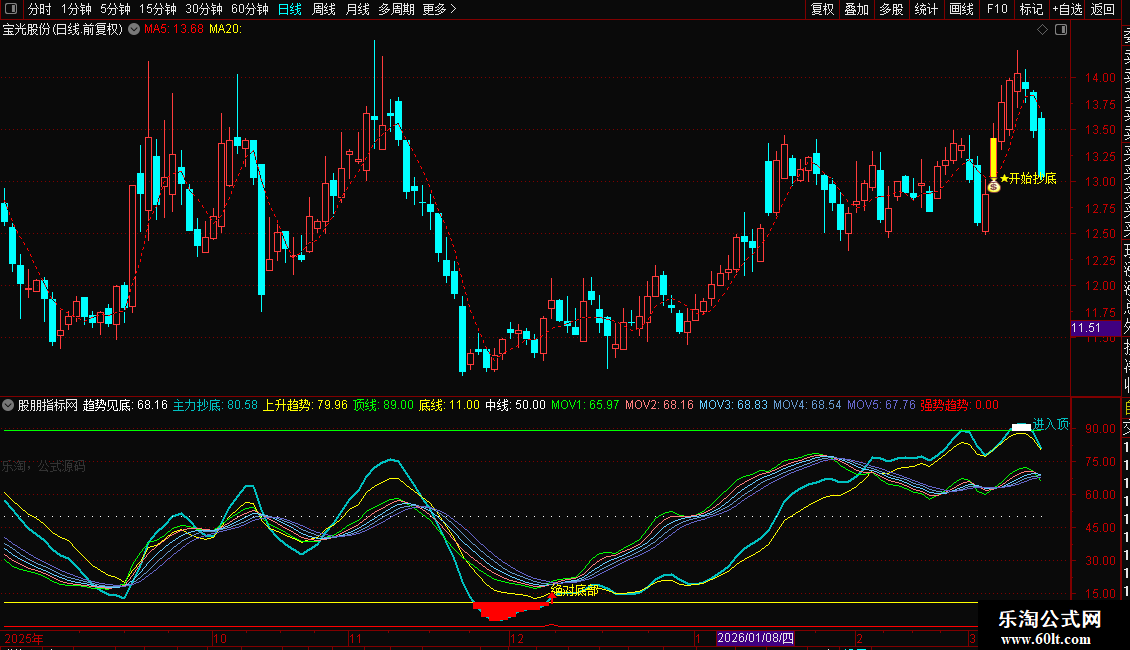Expand the 股朋指标网 indicator dropdown arrow
The image size is (1130, 650).
point(9,405)
